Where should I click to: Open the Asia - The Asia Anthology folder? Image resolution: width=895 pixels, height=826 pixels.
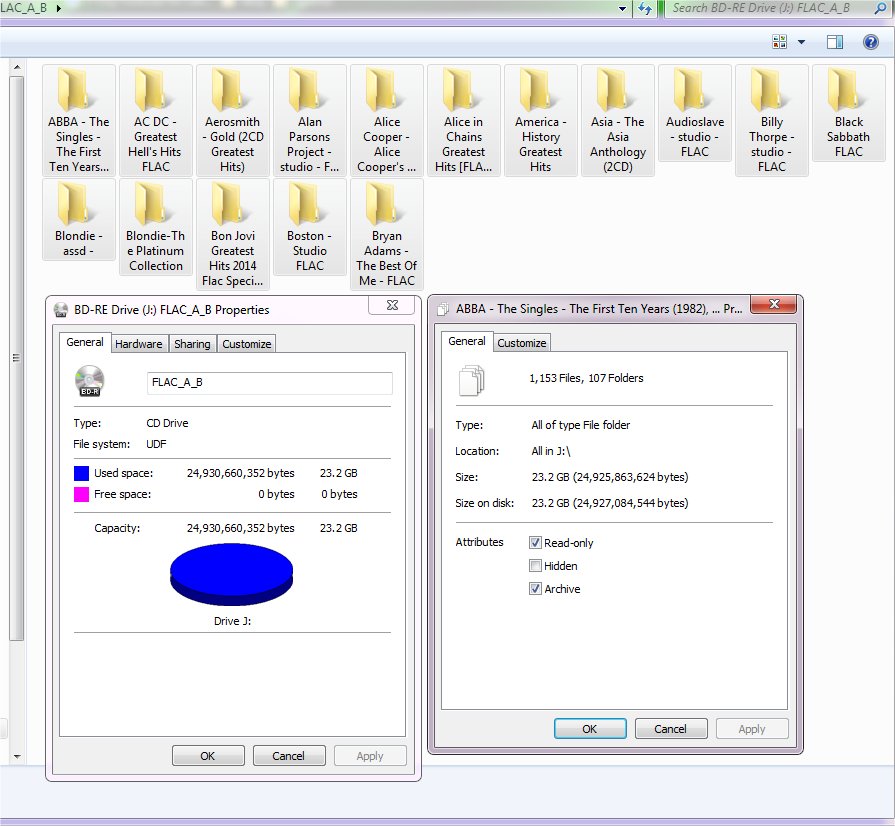[x=618, y=120]
